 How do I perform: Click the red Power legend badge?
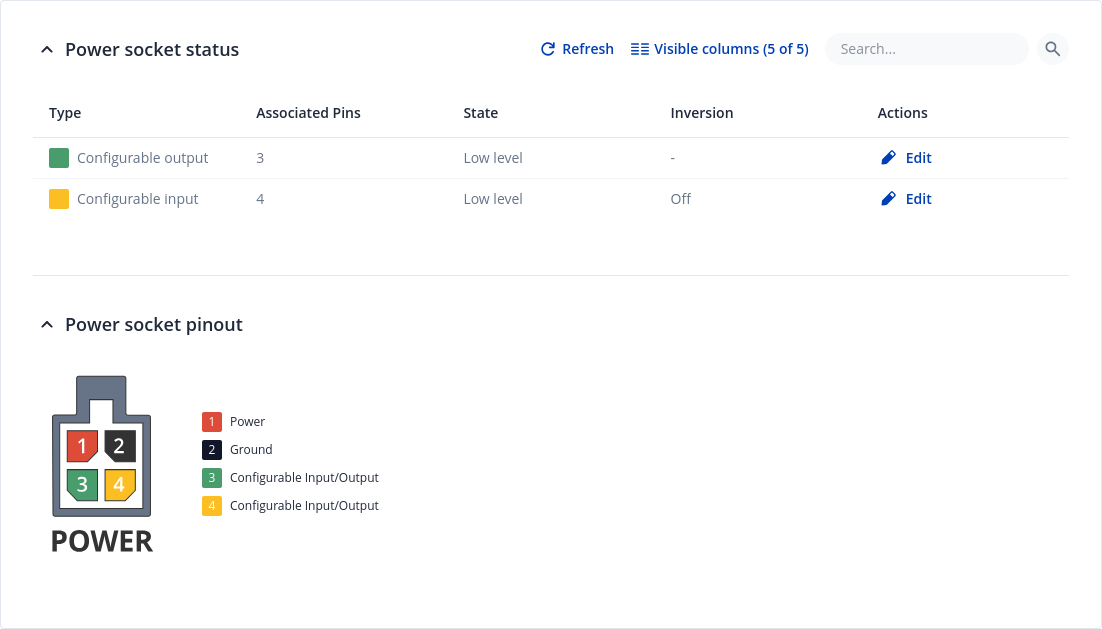point(212,422)
